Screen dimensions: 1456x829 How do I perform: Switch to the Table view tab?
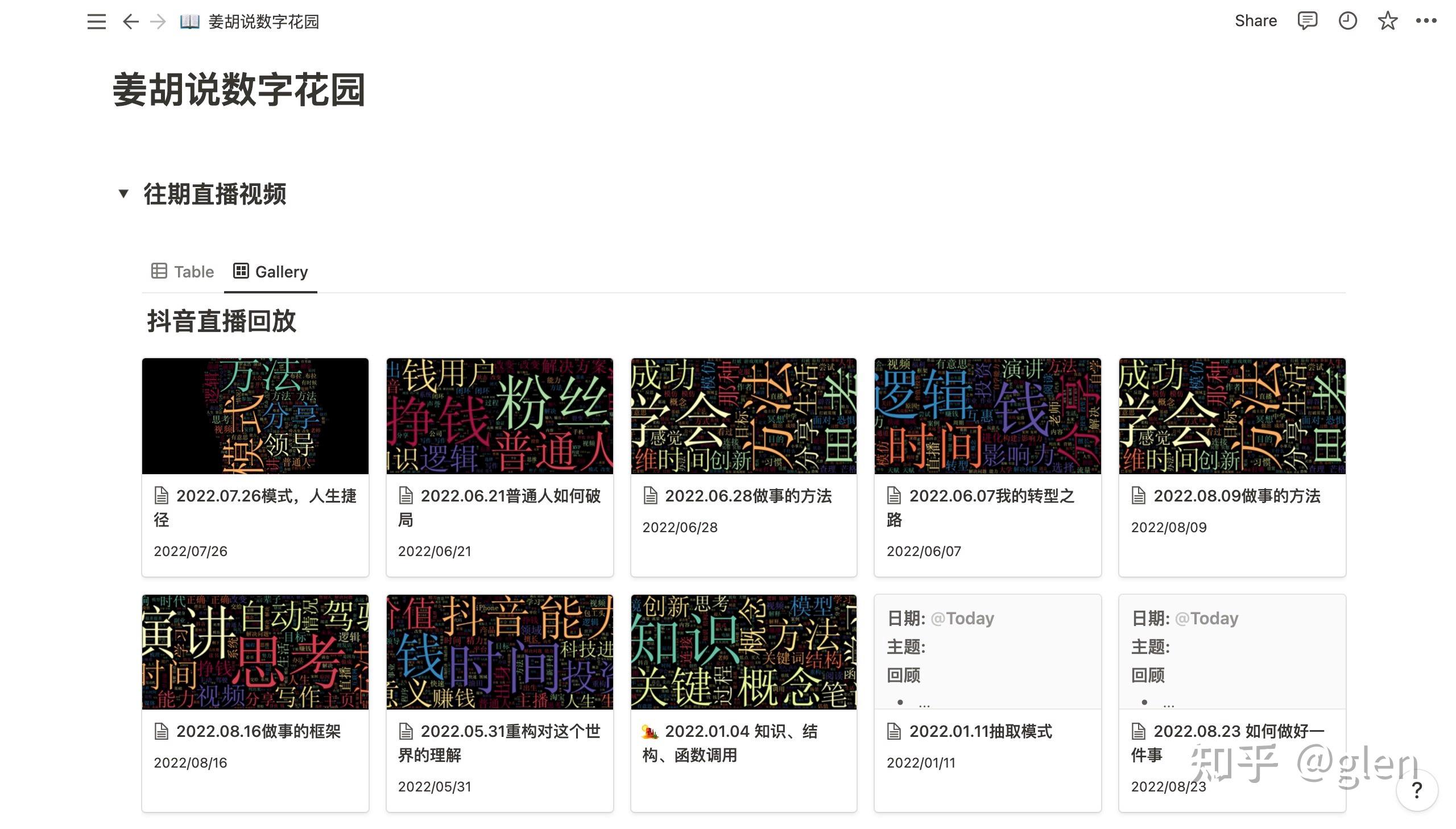[182, 272]
